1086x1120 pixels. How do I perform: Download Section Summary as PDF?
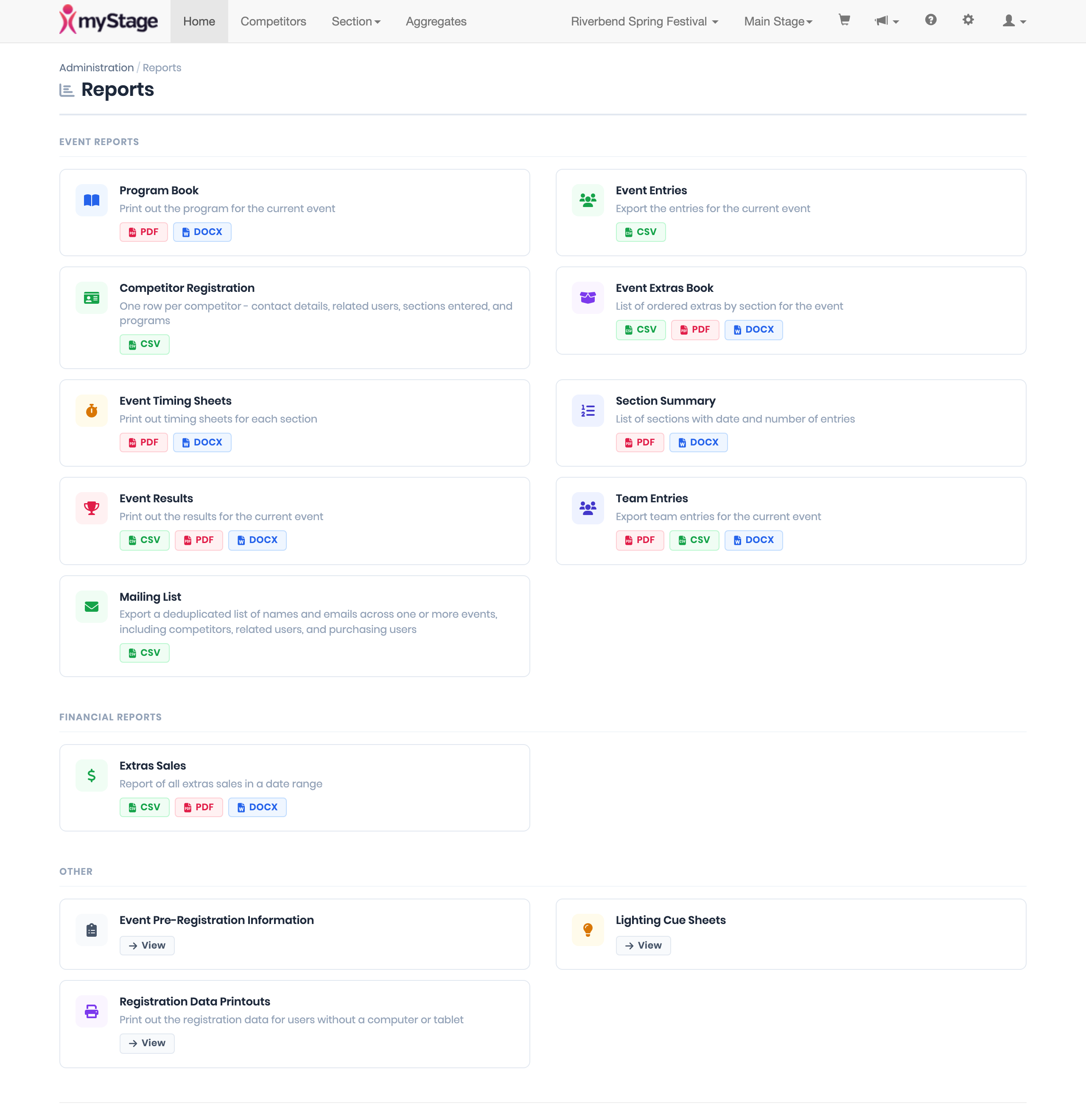(640, 442)
